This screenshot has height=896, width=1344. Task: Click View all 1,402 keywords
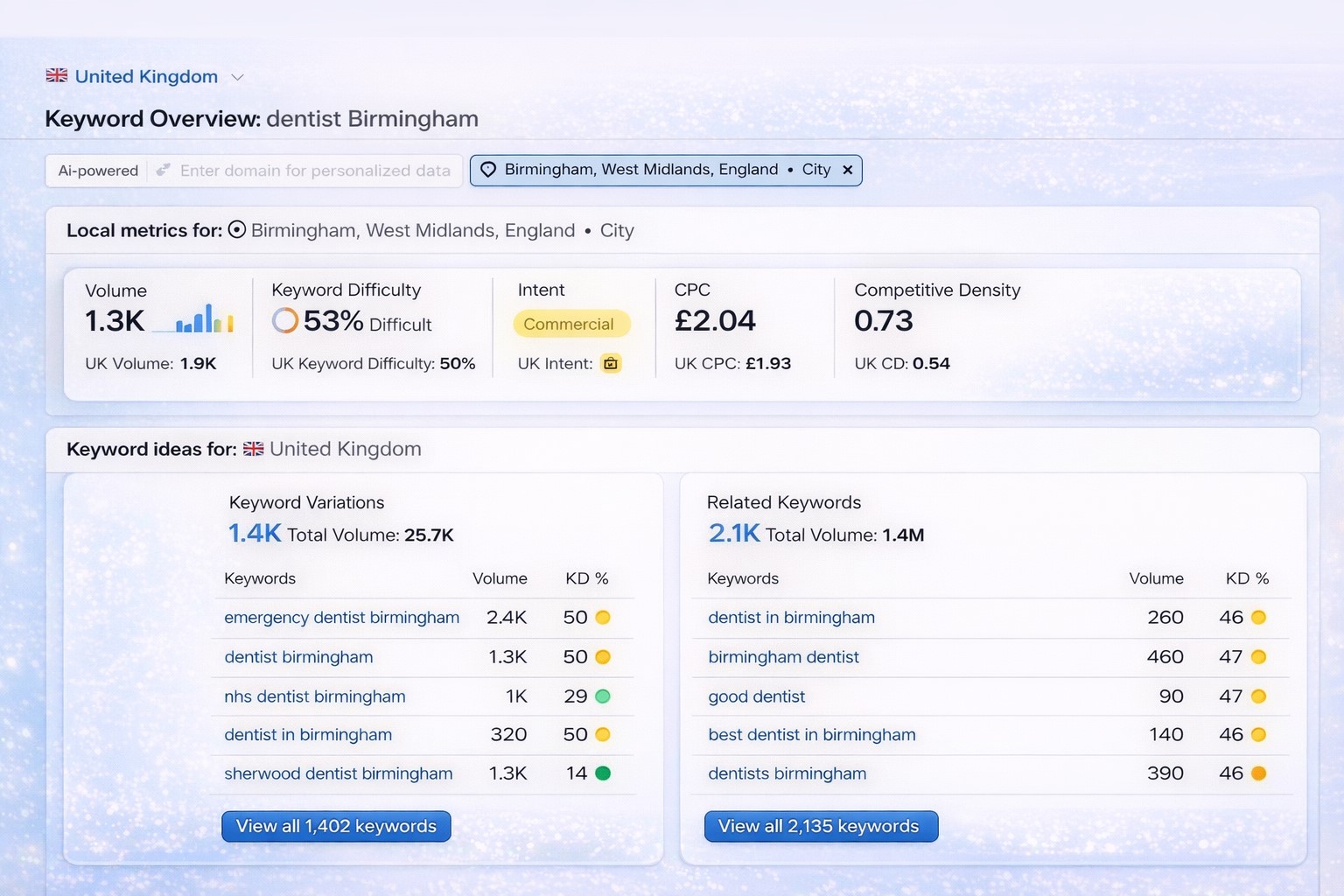click(336, 826)
